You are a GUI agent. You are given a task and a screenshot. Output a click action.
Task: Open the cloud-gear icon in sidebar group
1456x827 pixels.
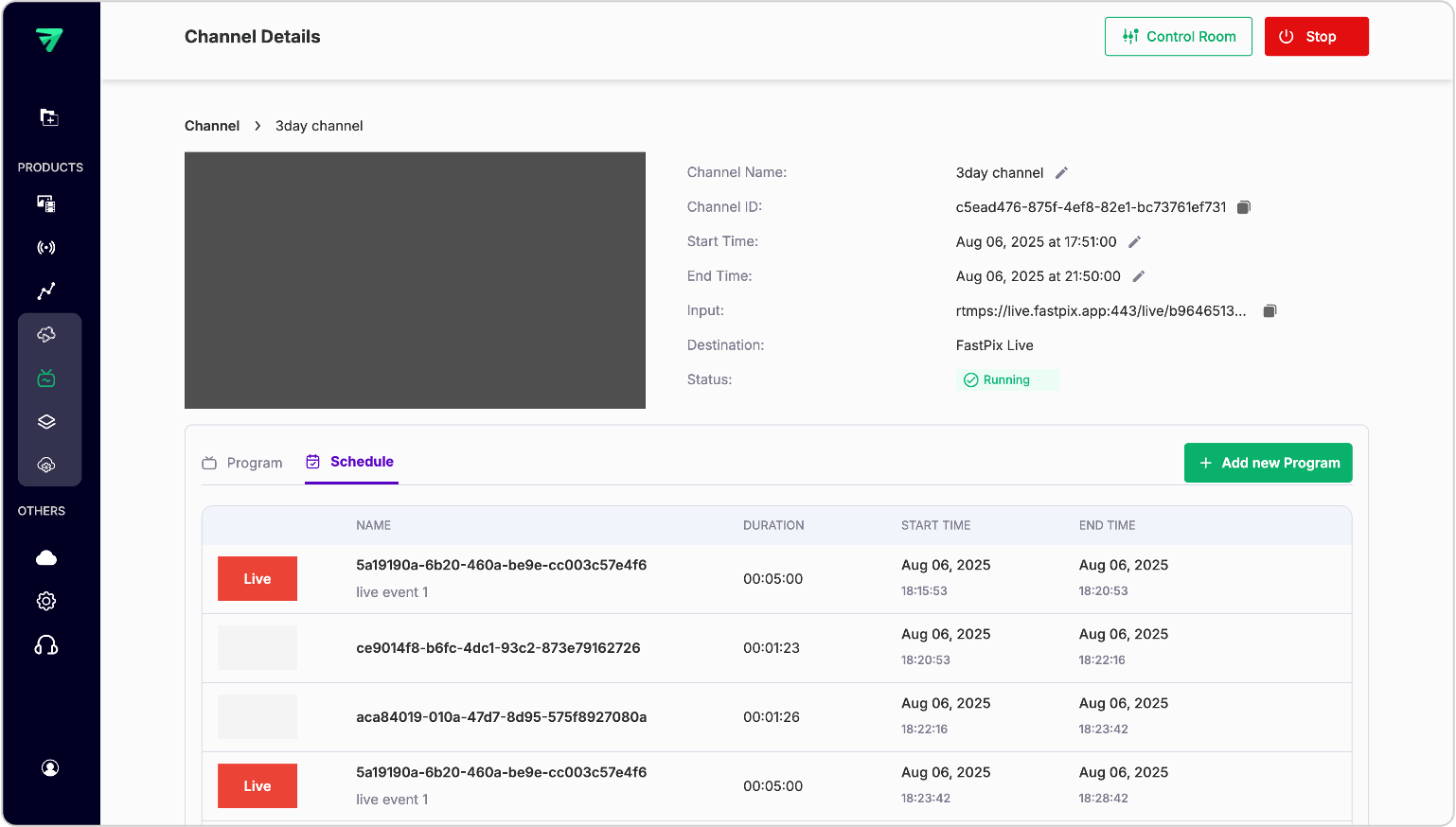point(46,466)
